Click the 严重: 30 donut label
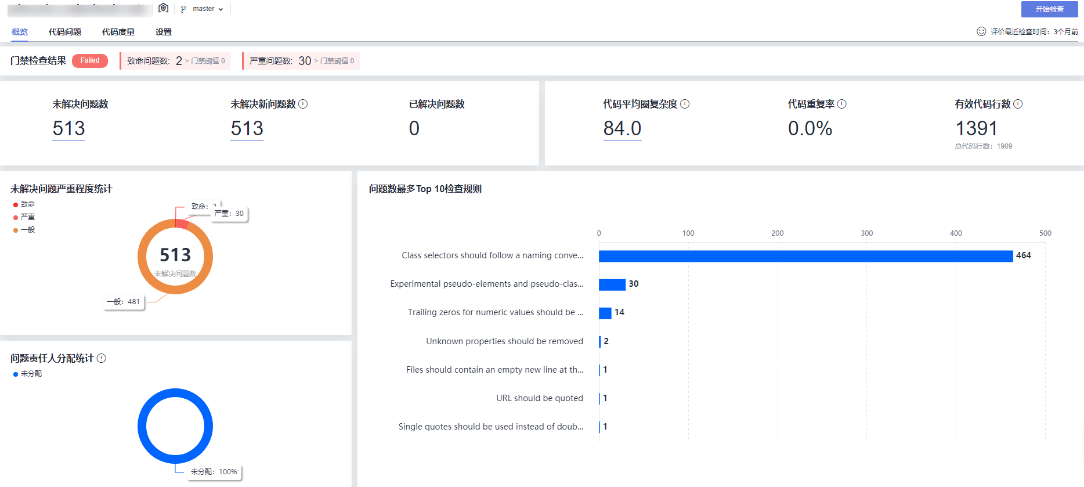 (x=229, y=214)
